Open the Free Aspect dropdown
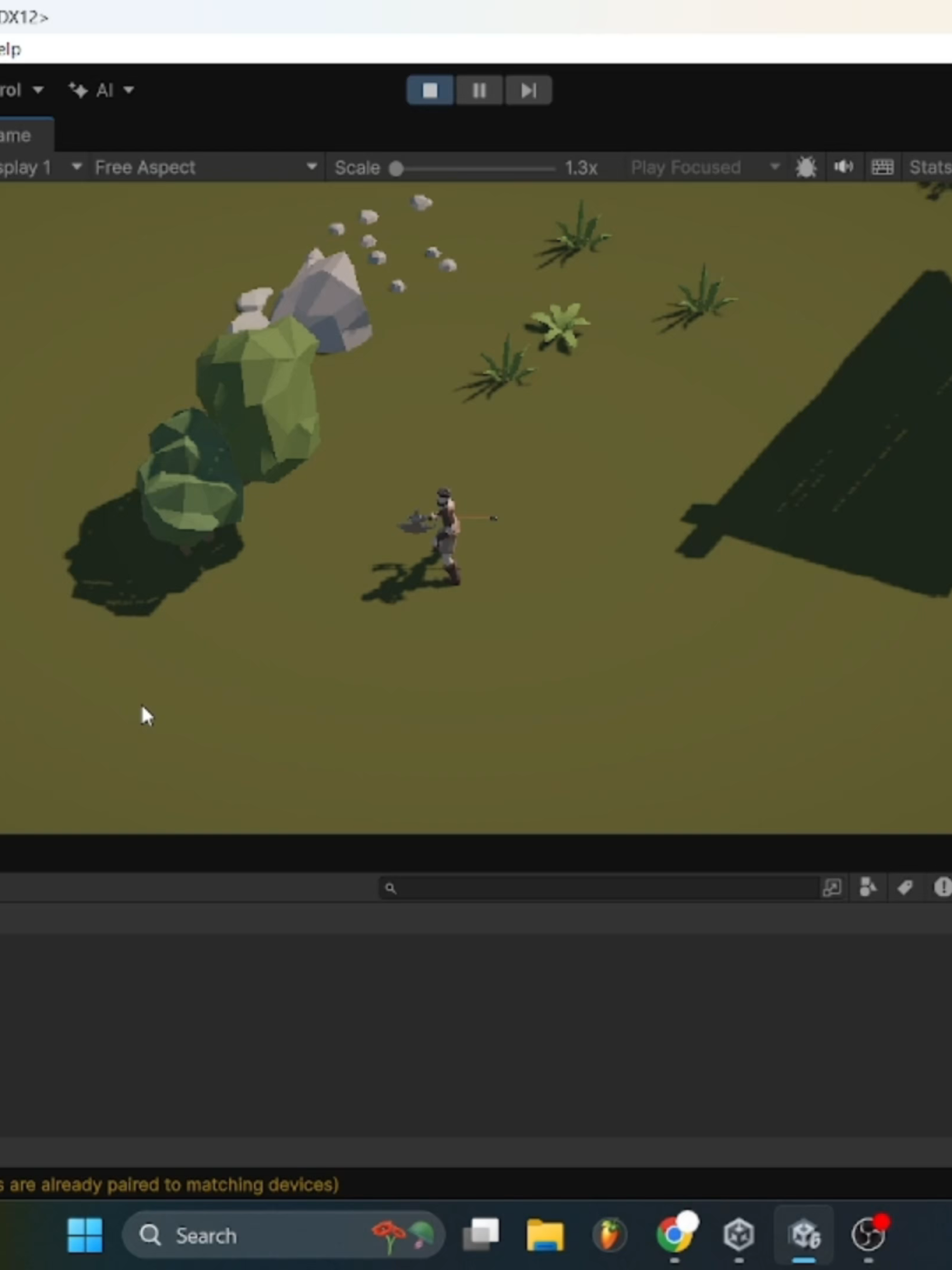 [x=205, y=168]
